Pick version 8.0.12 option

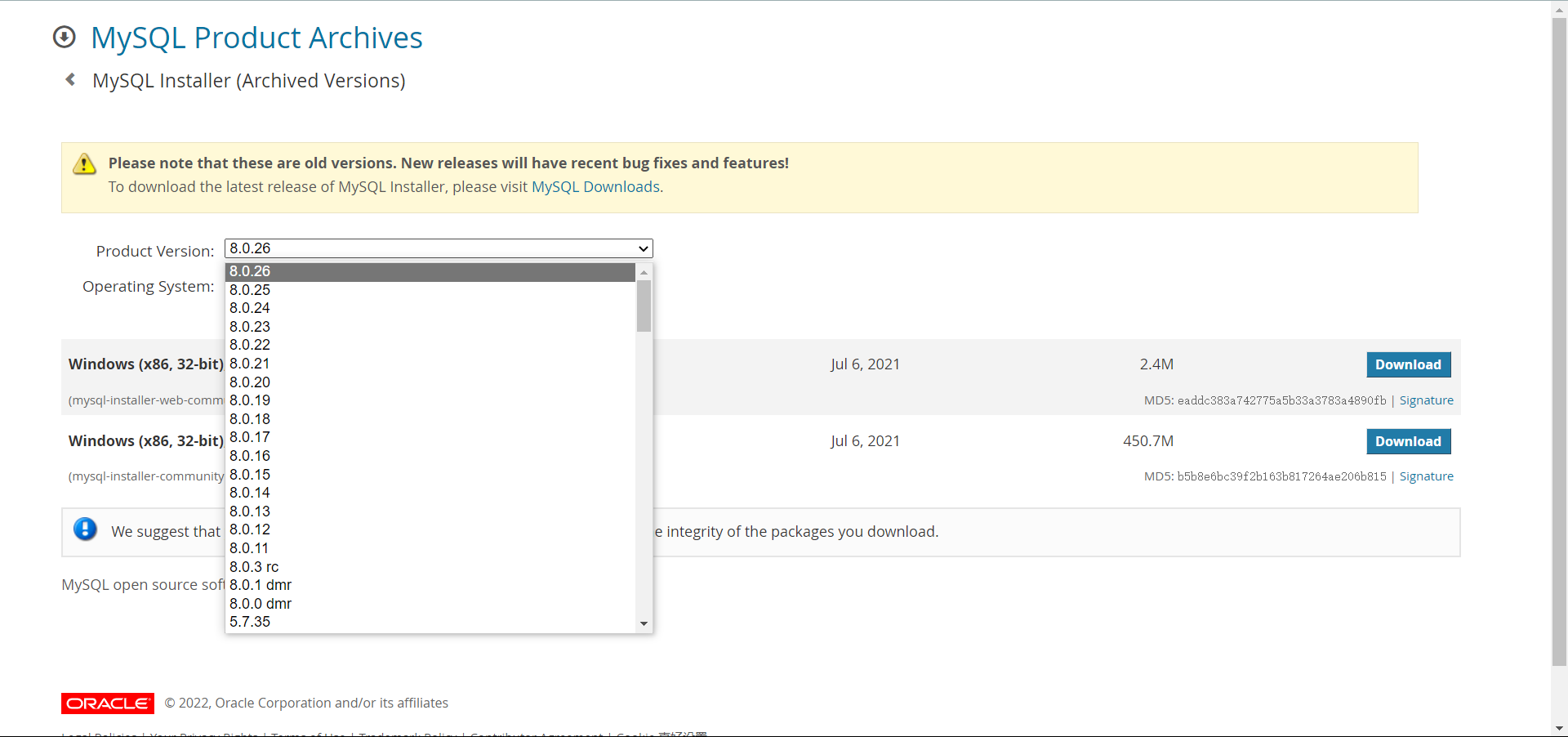[x=430, y=529]
